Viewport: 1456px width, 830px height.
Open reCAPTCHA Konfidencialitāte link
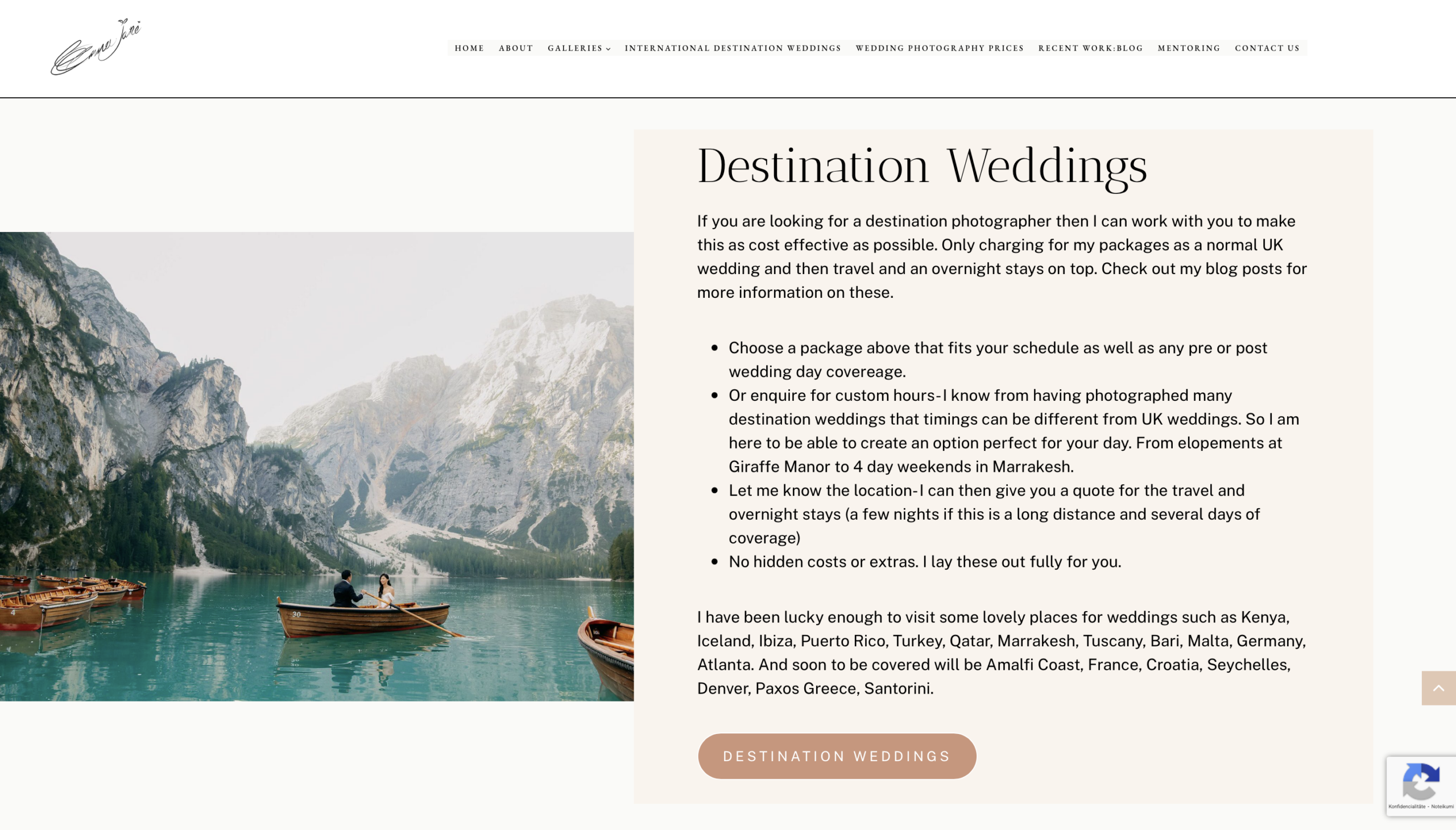[1407, 806]
